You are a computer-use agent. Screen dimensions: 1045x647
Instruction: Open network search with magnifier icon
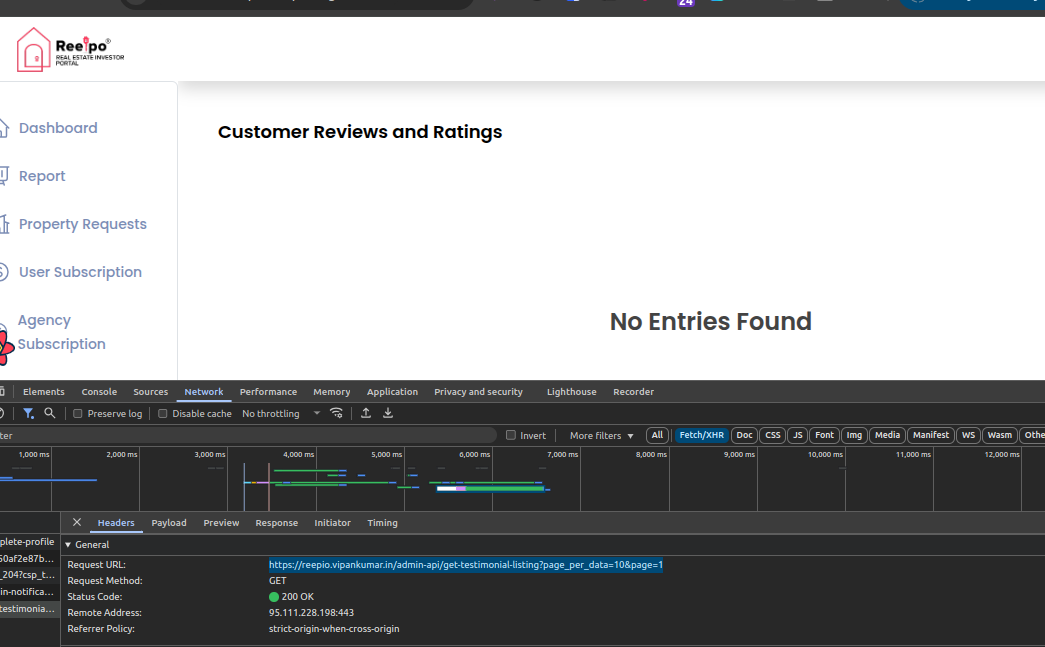49,413
